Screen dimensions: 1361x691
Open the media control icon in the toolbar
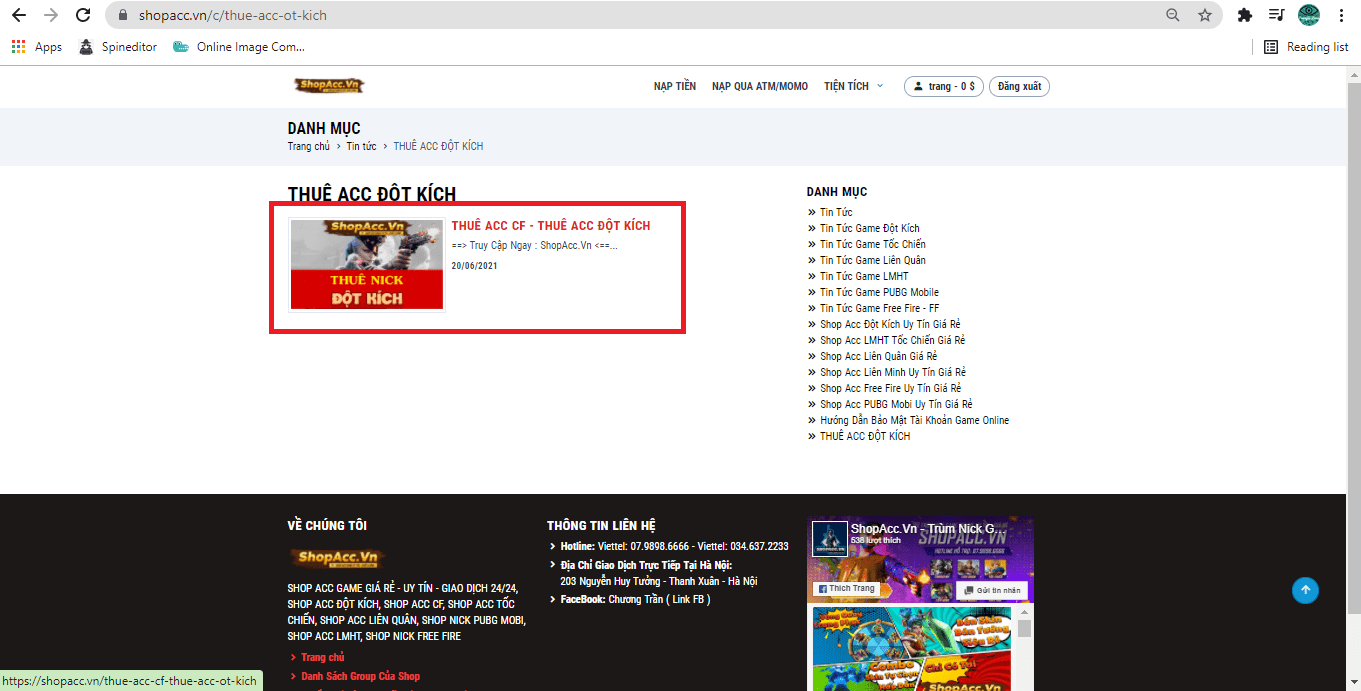tap(1276, 15)
